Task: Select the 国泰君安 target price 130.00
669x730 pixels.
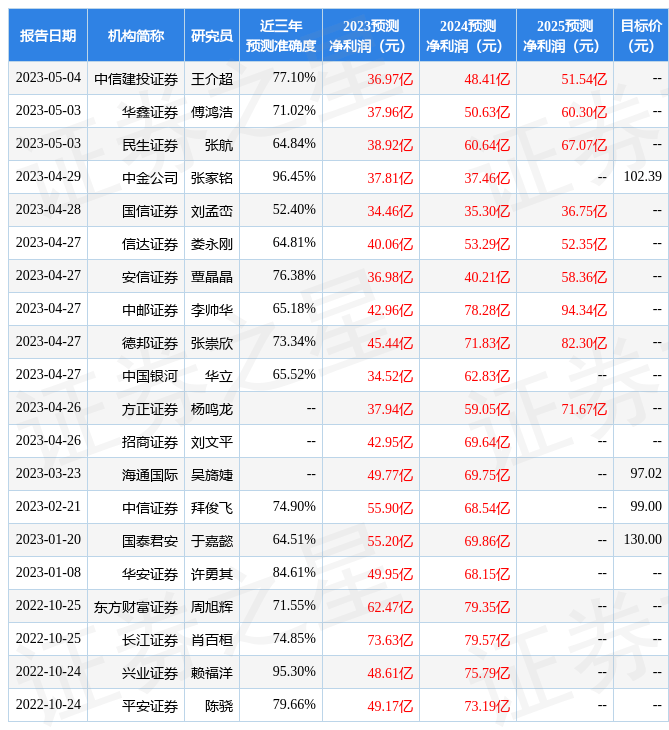Action: (x=642, y=540)
